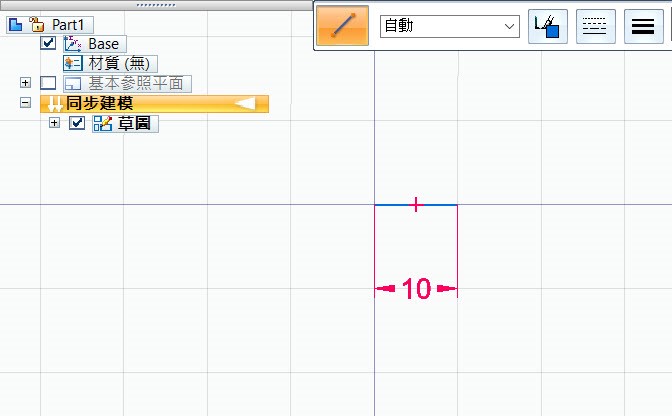672x416 pixels.
Task: Open the line width icon
Action: pyautogui.click(x=643, y=27)
